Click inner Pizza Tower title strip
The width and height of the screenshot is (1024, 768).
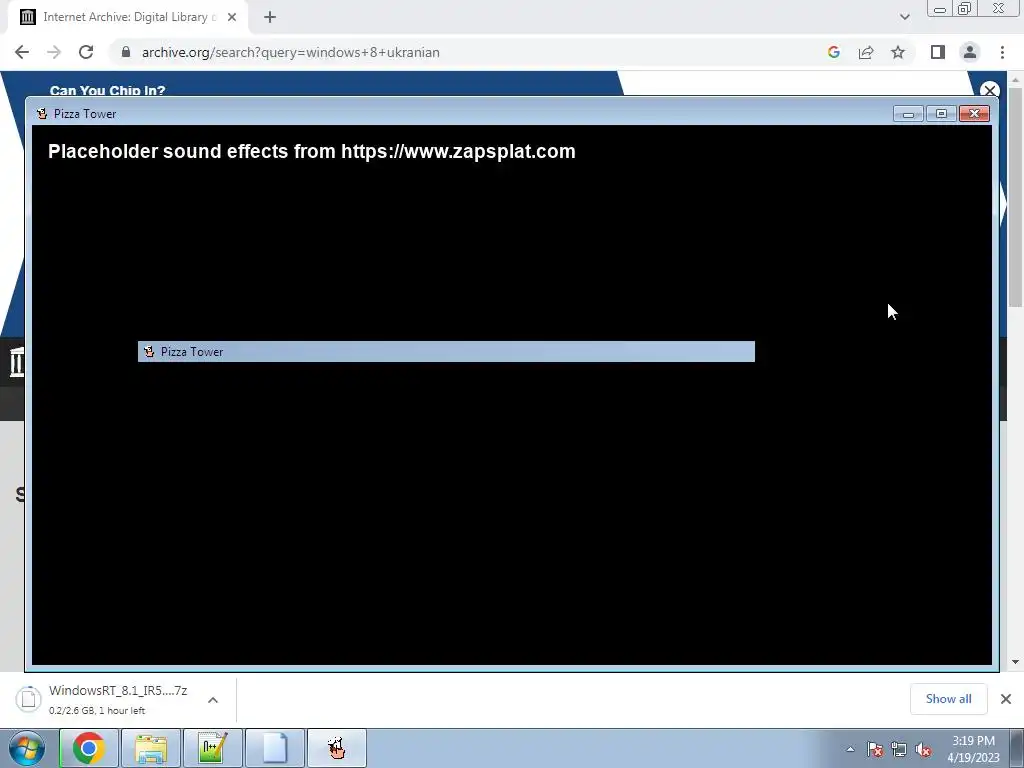[x=446, y=351]
